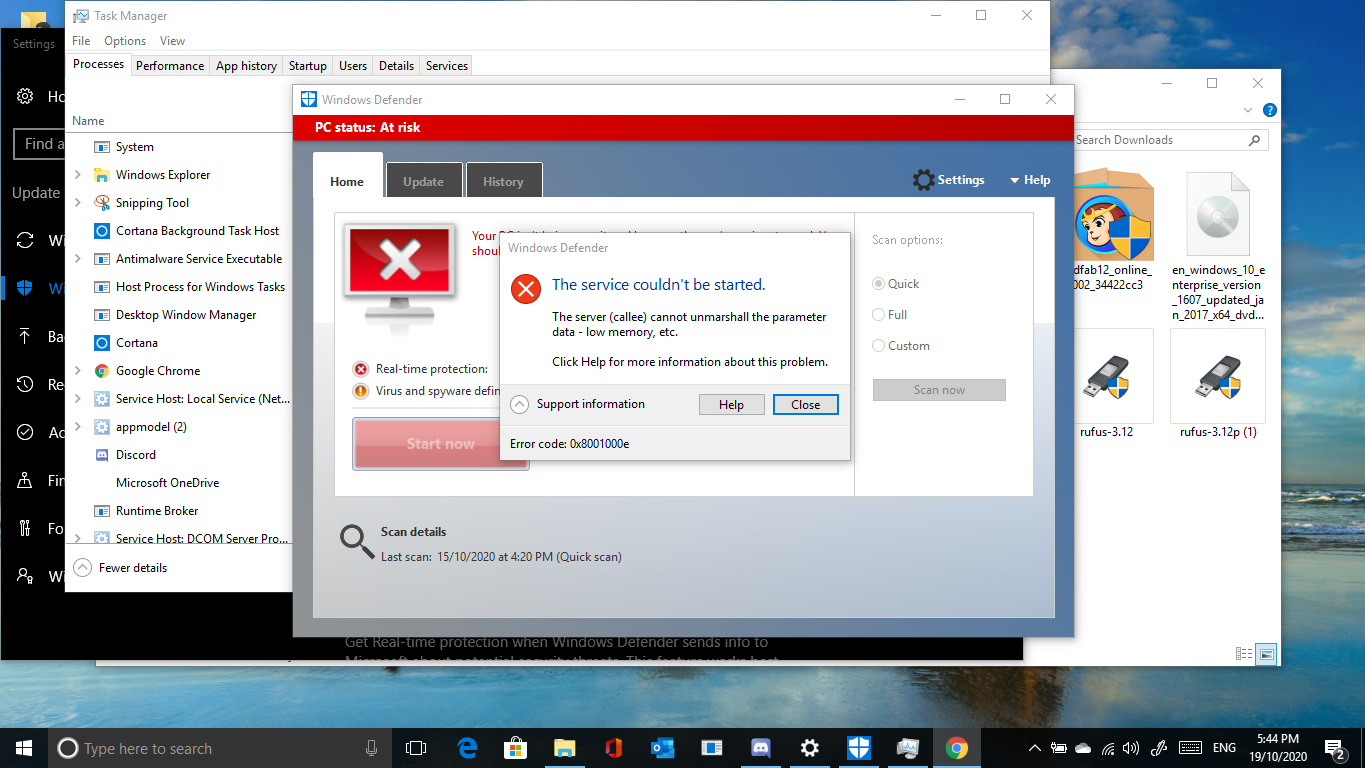The image size is (1365, 768).
Task: Open Microsoft Store from taskbar
Action: coord(516,748)
